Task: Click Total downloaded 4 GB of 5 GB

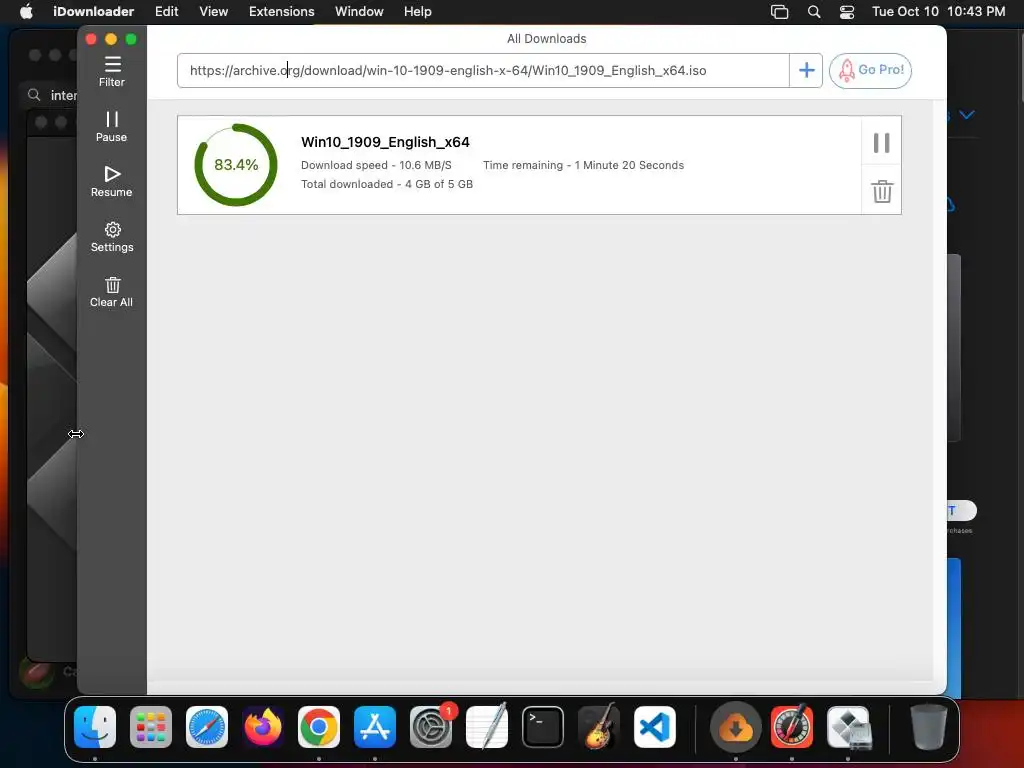Action: click(x=387, y=184)
